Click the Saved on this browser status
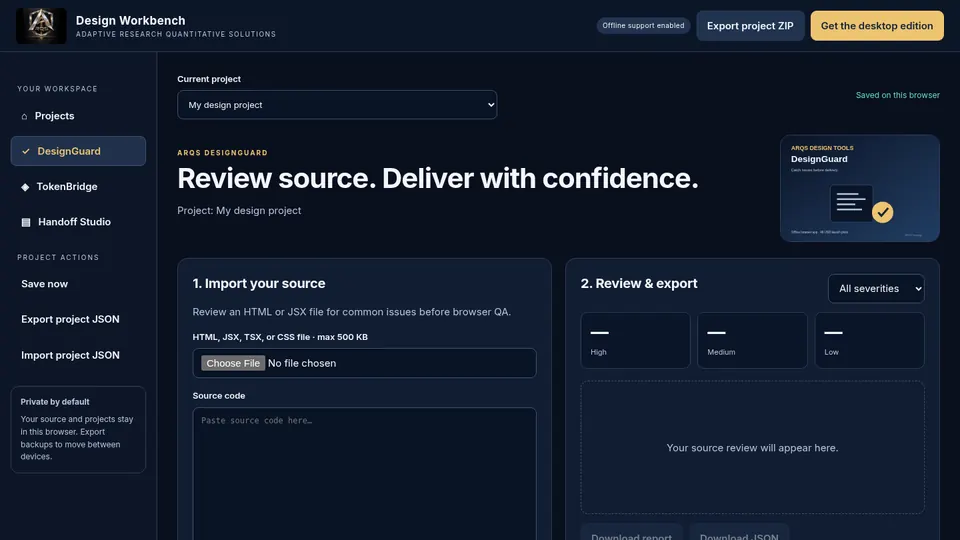Screen dimensions: 960x540 (898, 95)
